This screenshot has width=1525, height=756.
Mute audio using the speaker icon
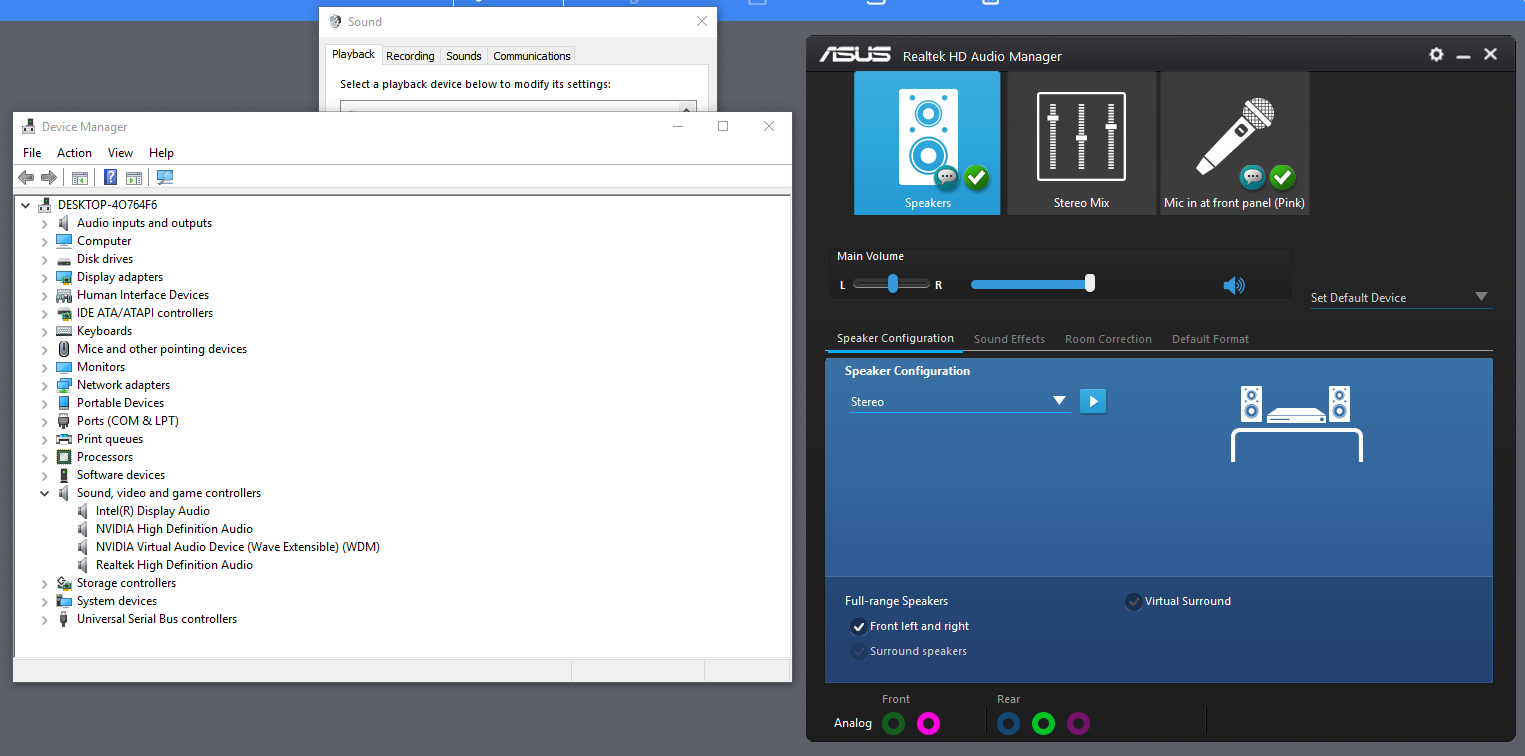pos(1234,284)
